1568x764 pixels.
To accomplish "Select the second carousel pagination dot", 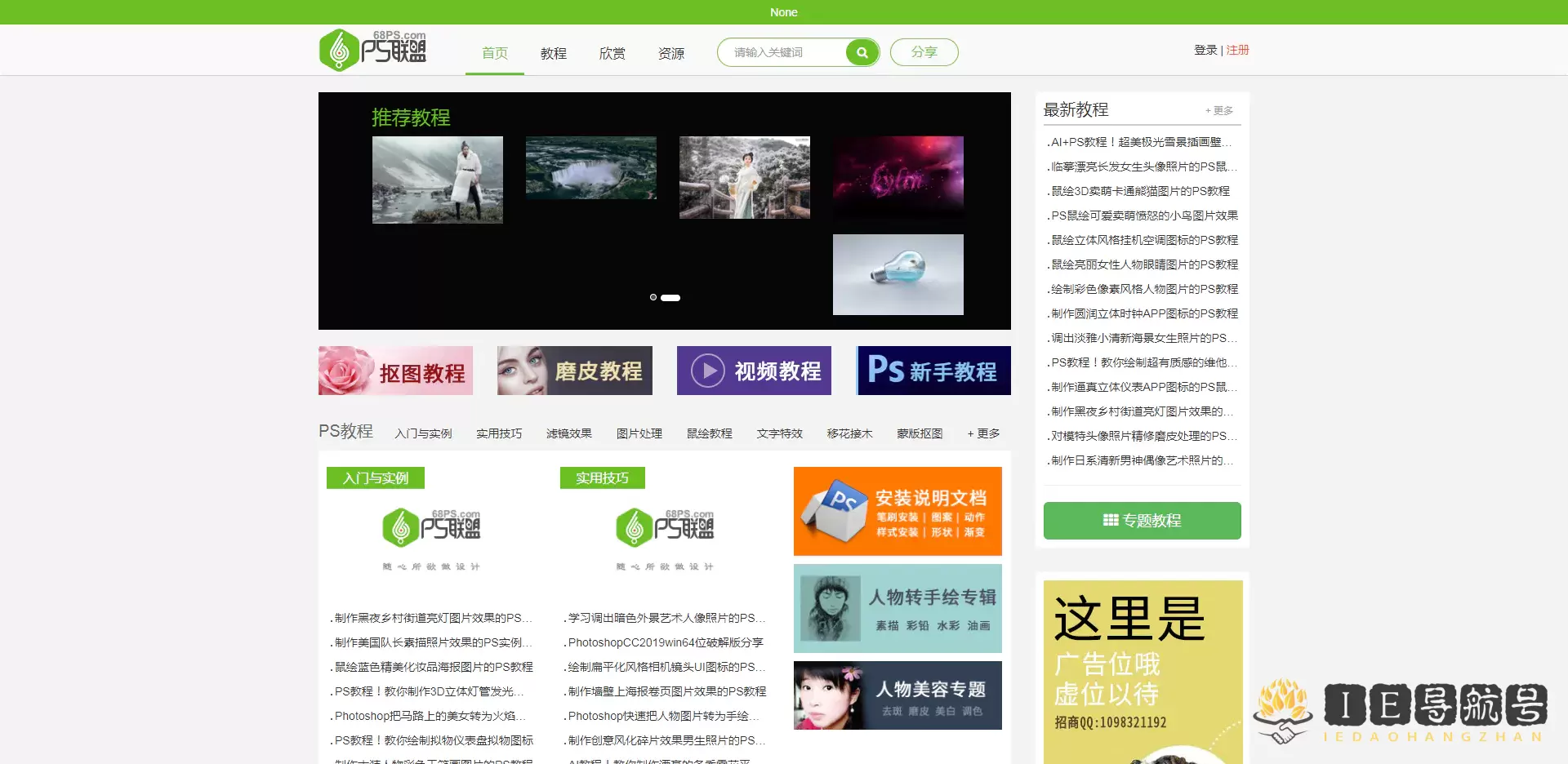I will click(x=670, y=298).
